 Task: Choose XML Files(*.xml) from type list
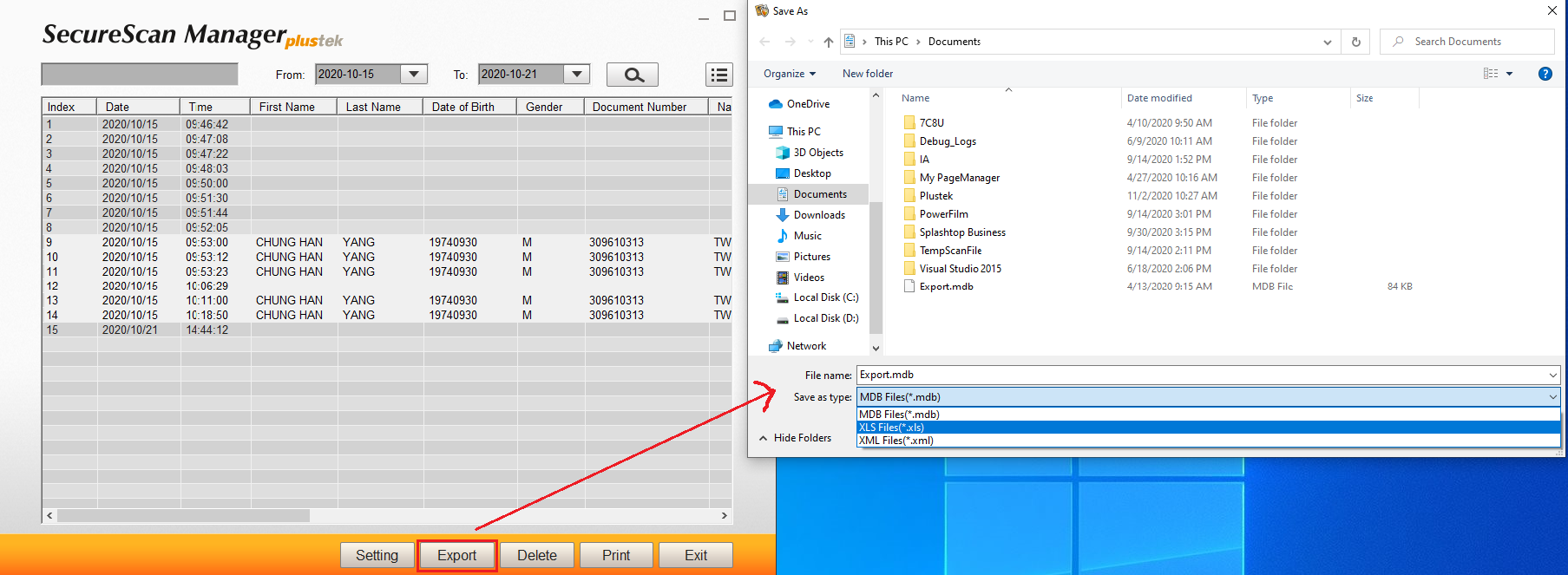(x=896, y=441)
